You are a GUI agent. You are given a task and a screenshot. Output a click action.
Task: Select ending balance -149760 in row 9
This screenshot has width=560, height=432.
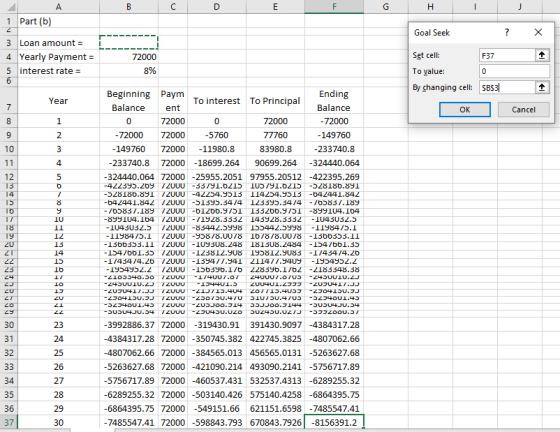[x=334, y=135]
